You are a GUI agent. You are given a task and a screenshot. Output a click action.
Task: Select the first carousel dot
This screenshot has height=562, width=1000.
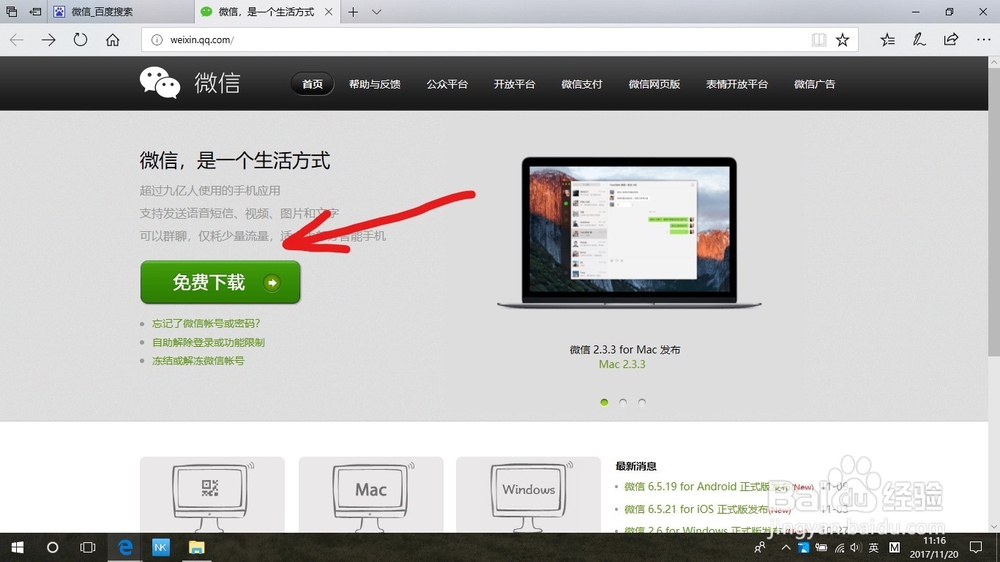(x=604, y=402)
